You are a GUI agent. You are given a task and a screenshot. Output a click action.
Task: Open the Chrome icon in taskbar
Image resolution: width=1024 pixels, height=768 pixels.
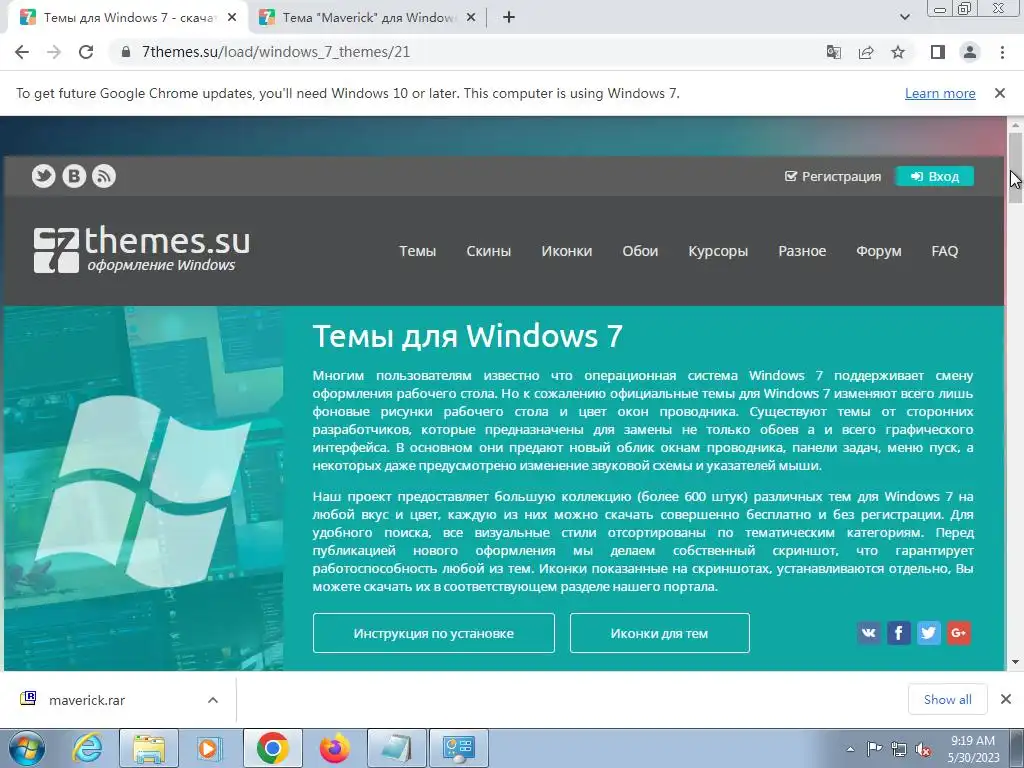pyautogui.click(x=272, y=748)
